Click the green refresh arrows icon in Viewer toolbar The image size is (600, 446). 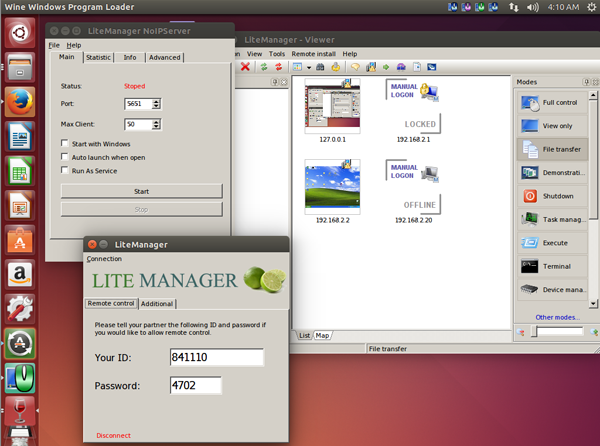tap(264, 67)
